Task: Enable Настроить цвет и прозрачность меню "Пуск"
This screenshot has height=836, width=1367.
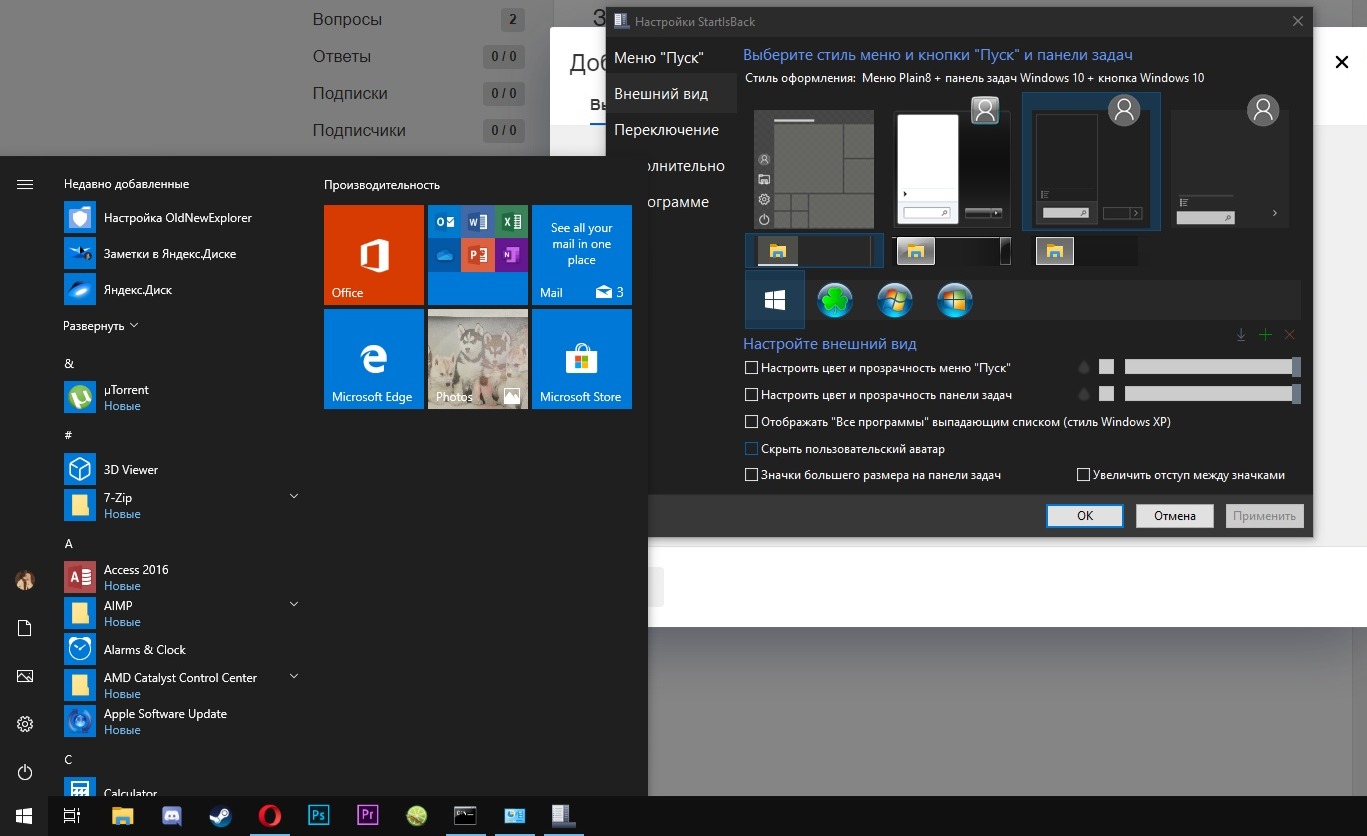Action: (x=751, y=368)
